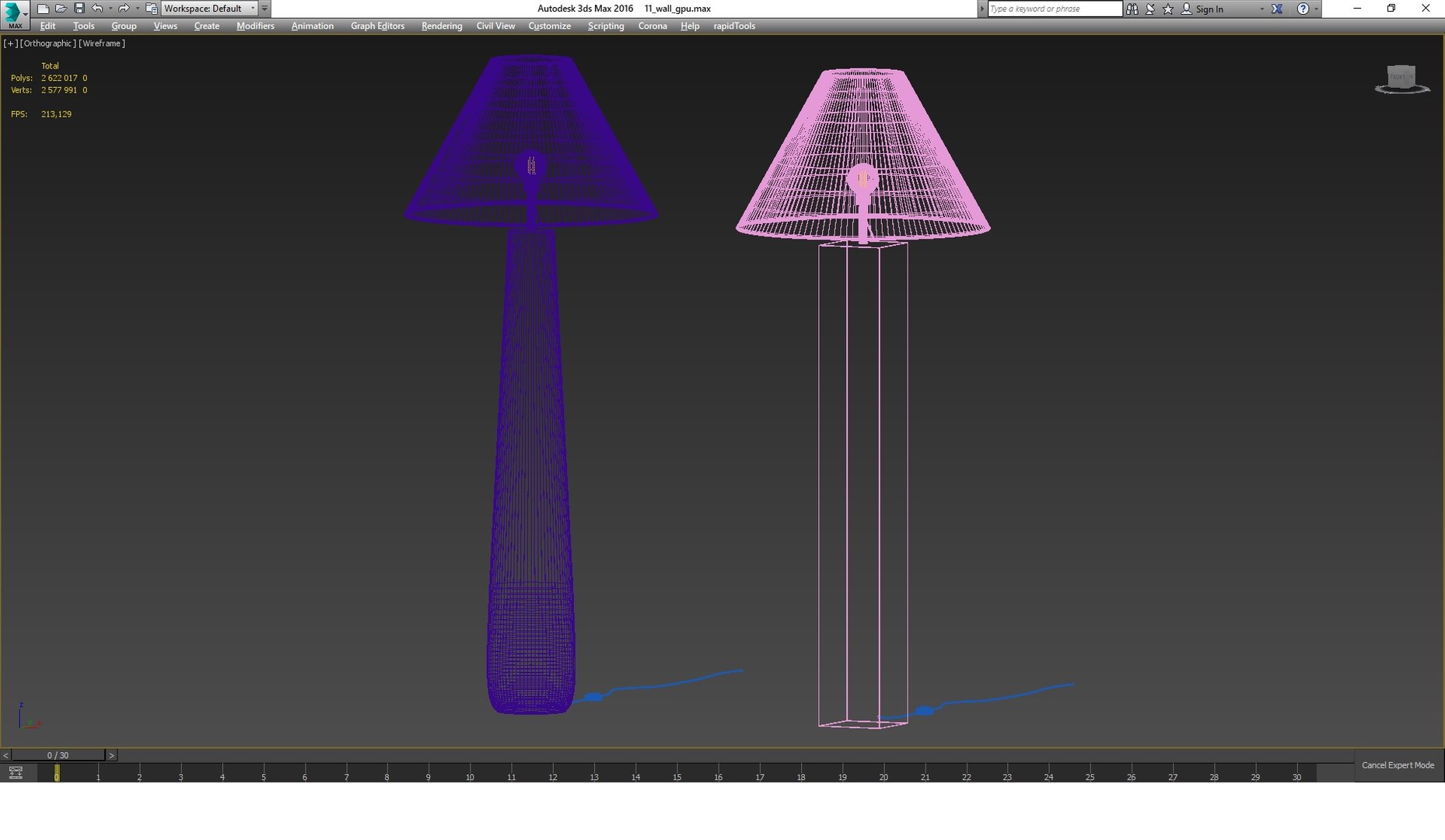Viewport: 1445px width, 840px height.
Task: Open the Favorites star icon
Action: point(1168,9)
